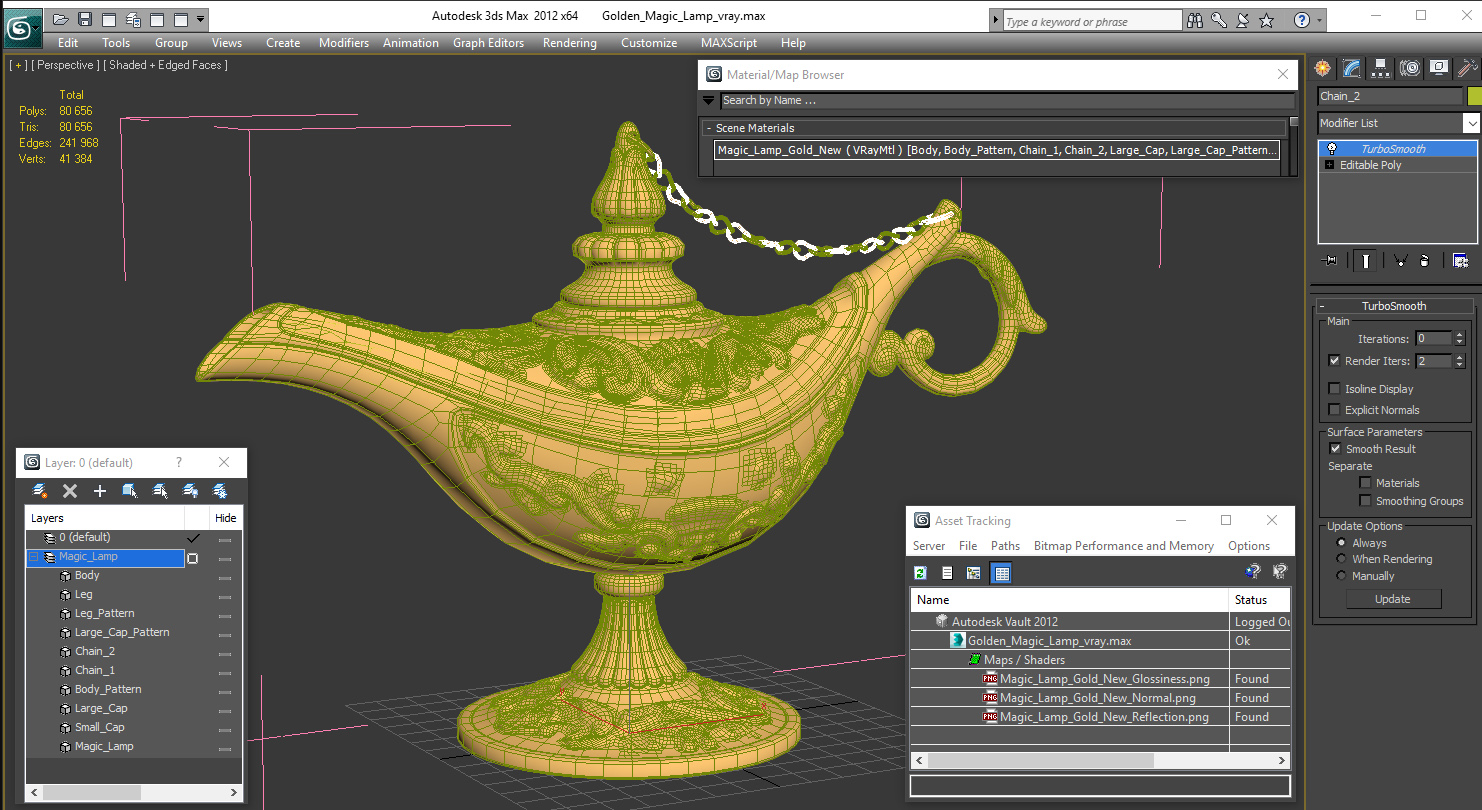Open Bitmap Performance and Memory menu
Image resolution: width=1482 pixels, height=810 pixels.
point(1124,546)
